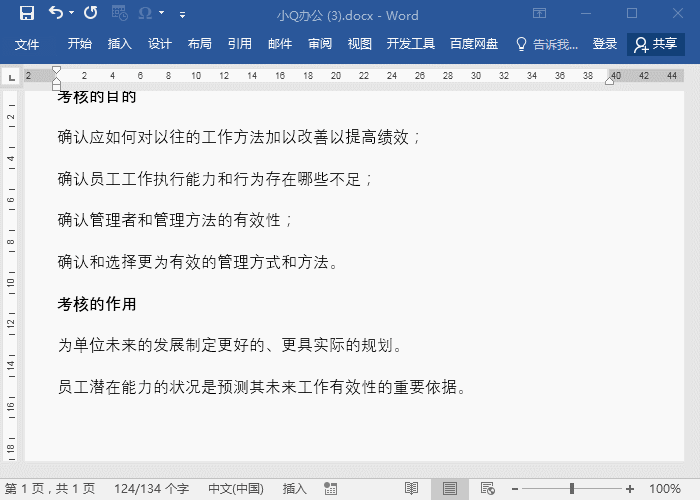Click the lightbulb 告诉我 search box
This screenshot has height=500, width=700.
(x=546, y=44)
